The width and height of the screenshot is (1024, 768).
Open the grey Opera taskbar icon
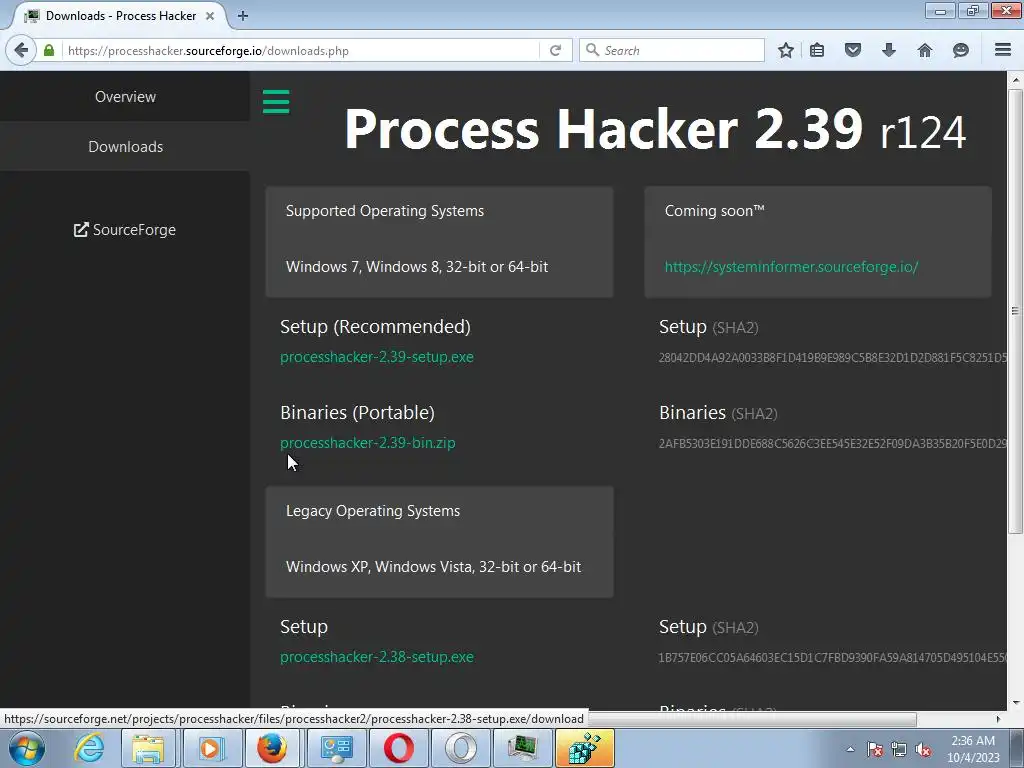pos(461,748)
